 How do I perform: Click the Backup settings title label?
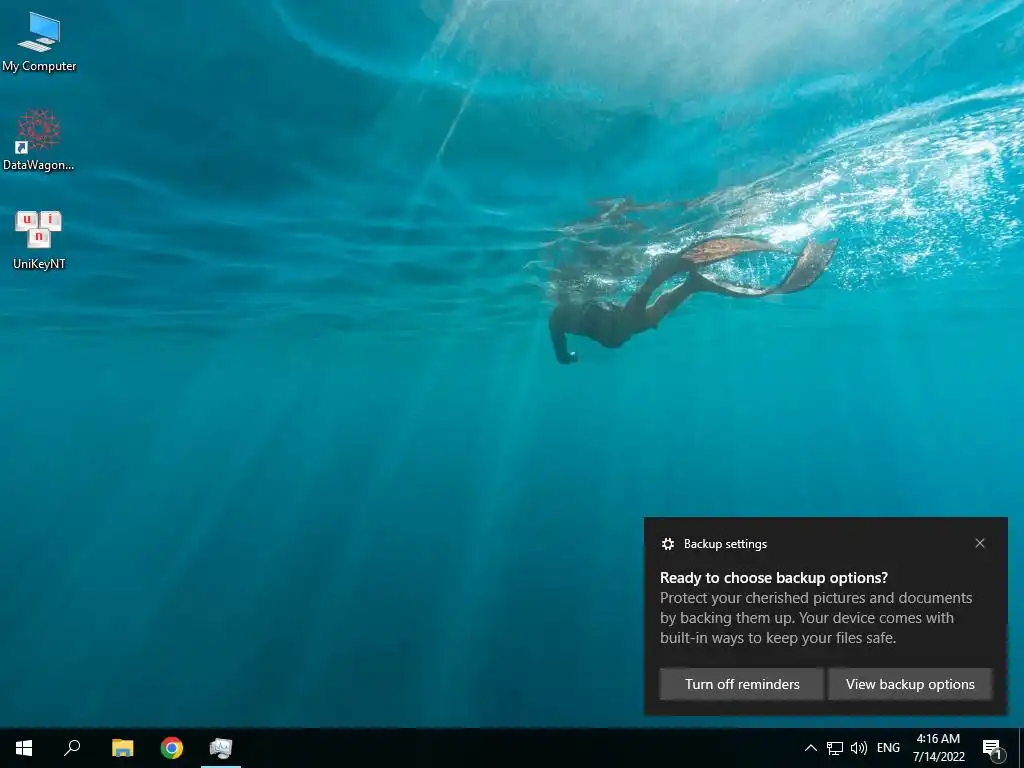pos(725,544)
